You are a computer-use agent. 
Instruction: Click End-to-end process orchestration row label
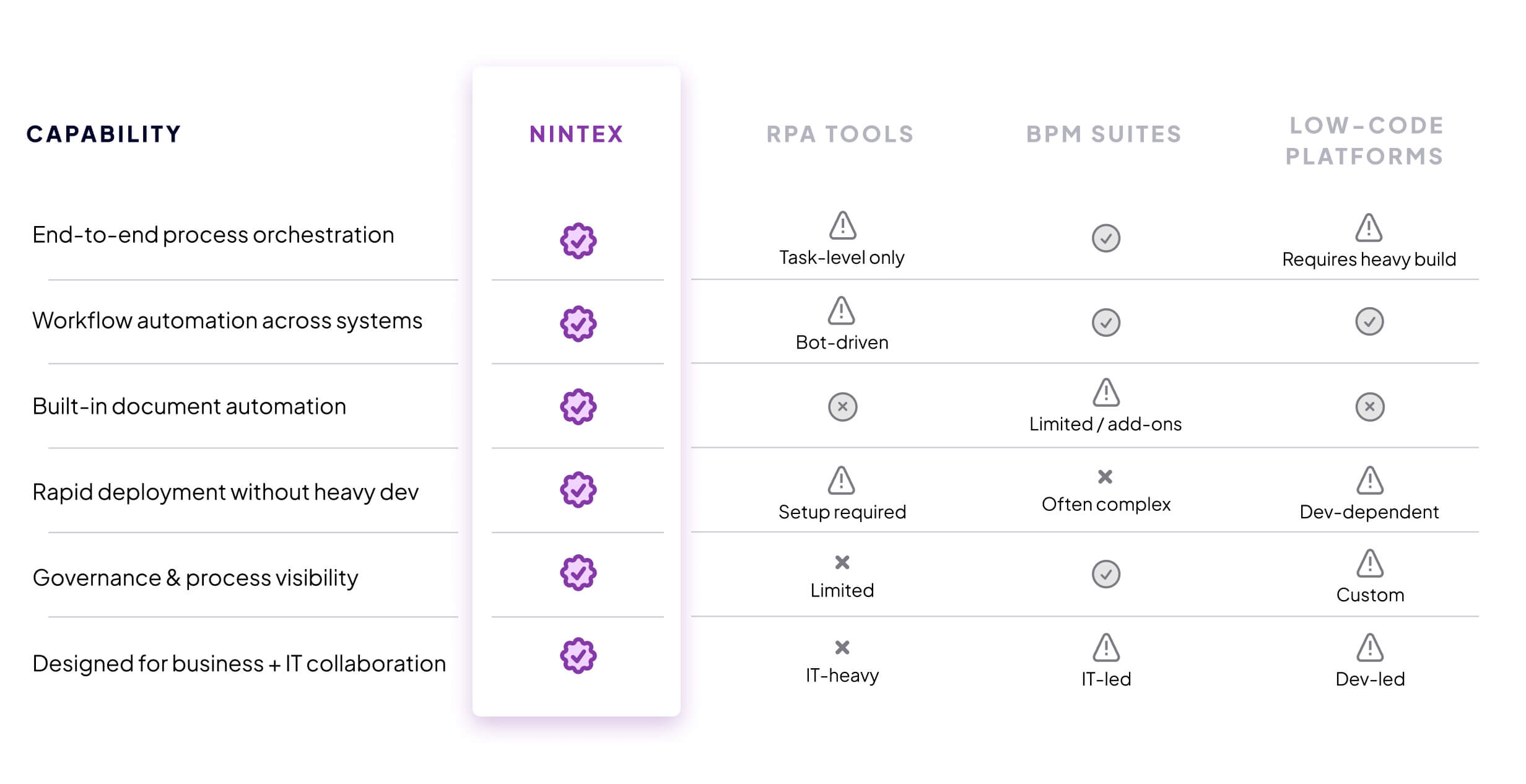coord(213,235)
